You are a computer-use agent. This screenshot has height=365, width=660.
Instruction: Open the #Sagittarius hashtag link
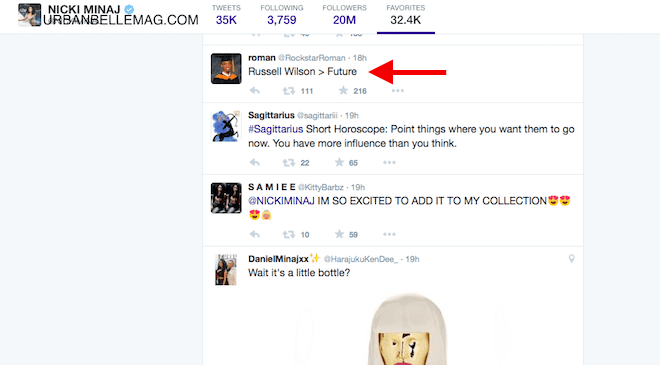[276, 129]
